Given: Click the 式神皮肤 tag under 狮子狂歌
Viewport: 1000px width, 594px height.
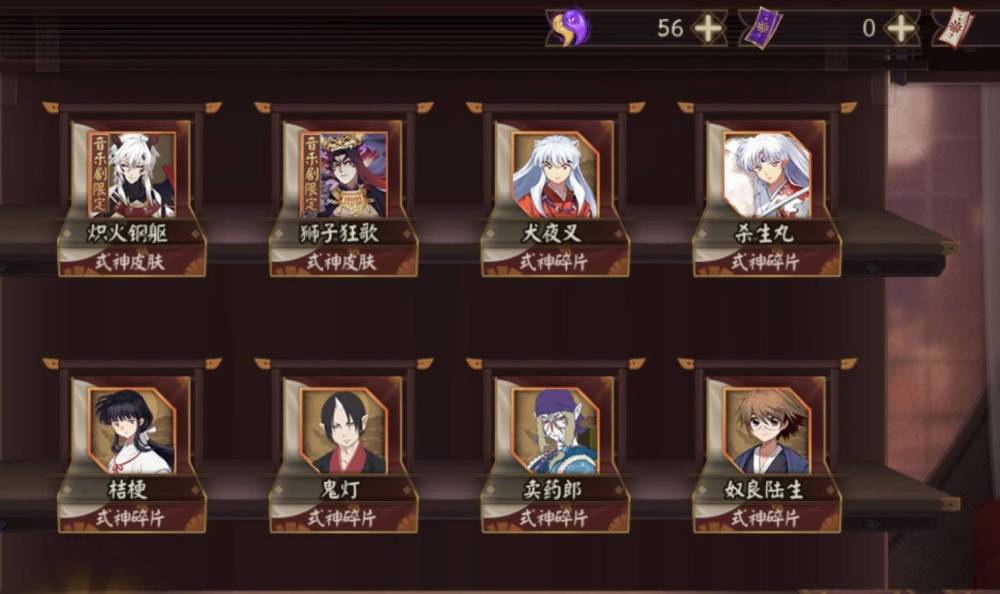Looking at the screenshot, I should (x=342, y=262).
